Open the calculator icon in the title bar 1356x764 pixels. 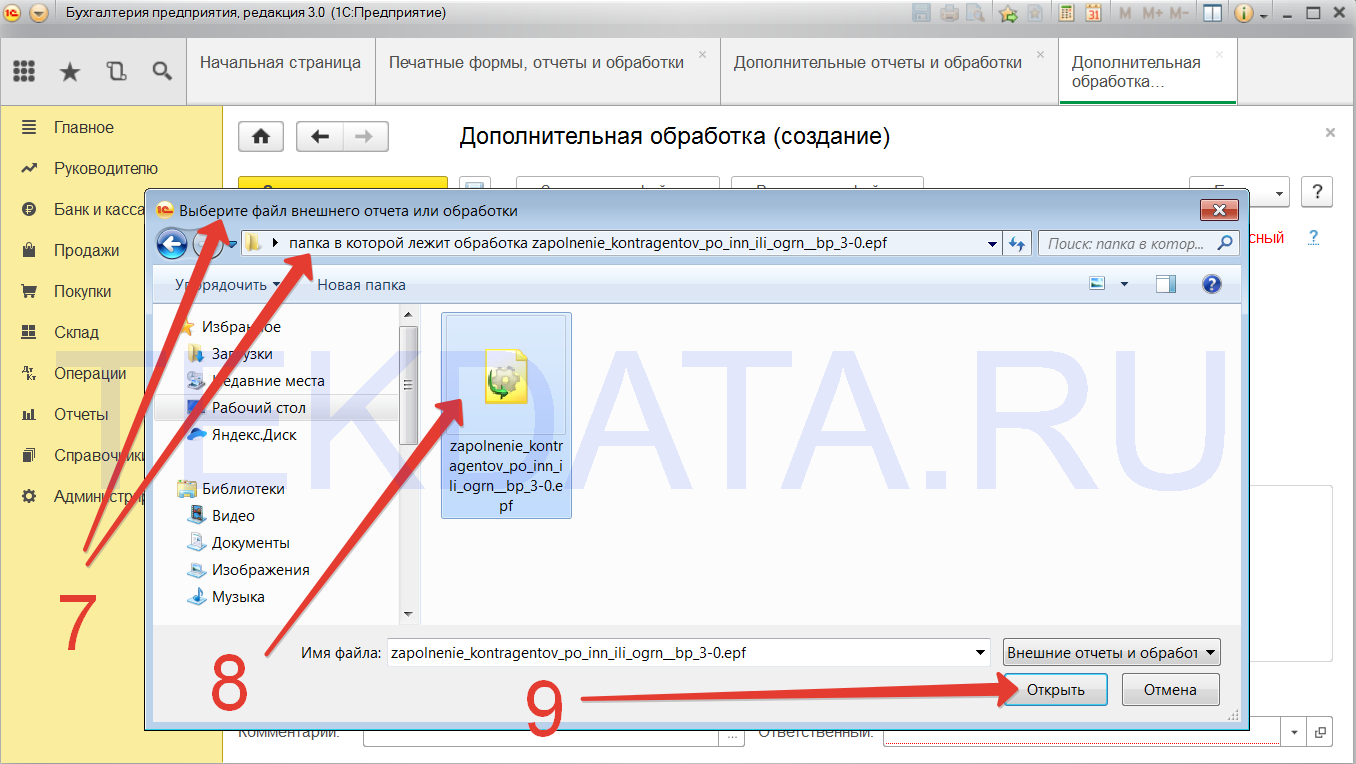(x=1068, y=13)
